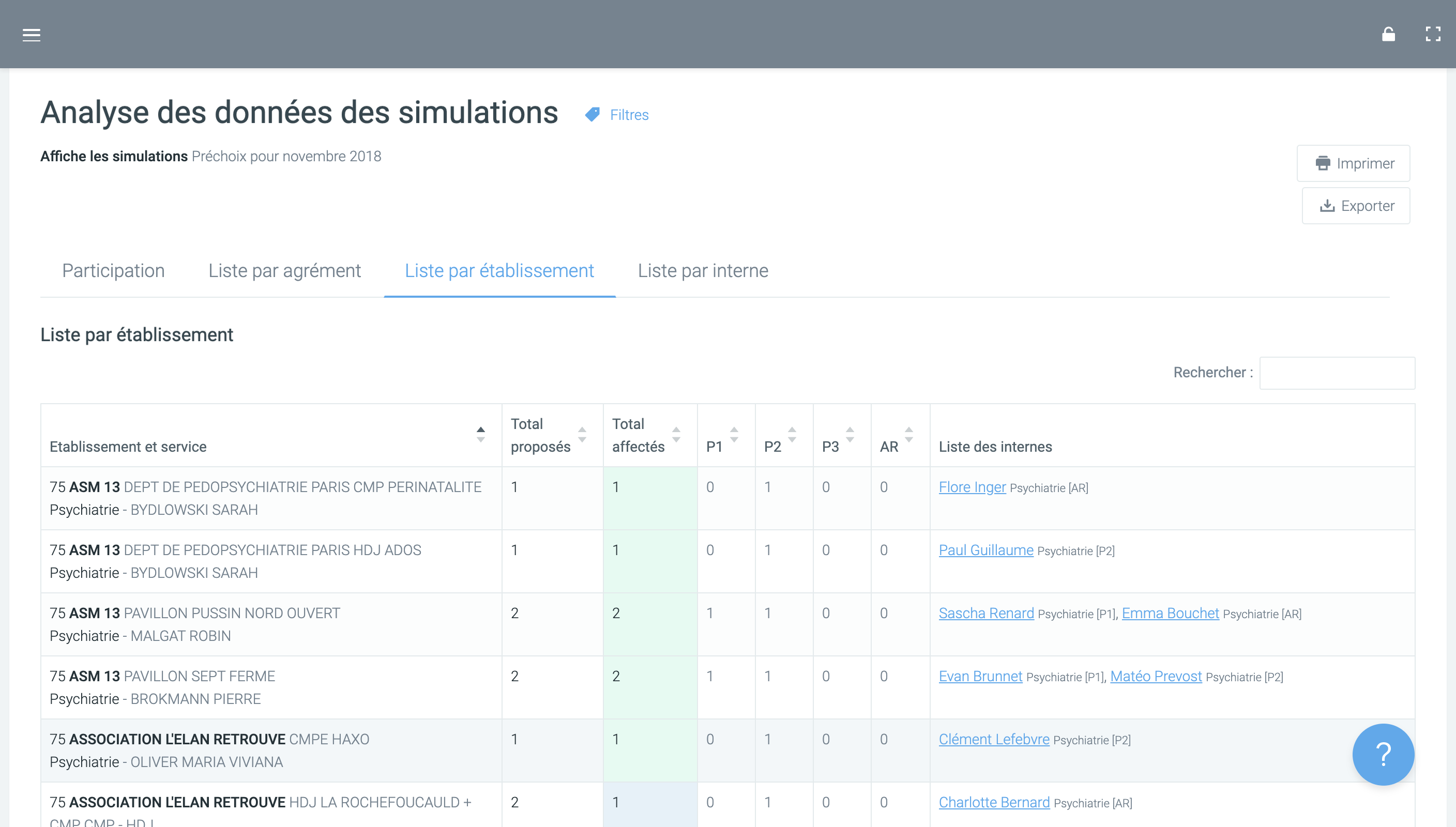Image resolution: width=1456 pixels, height=827 pixels.
Task: Click the Imprimer printer button
Action: [1353, 163]
